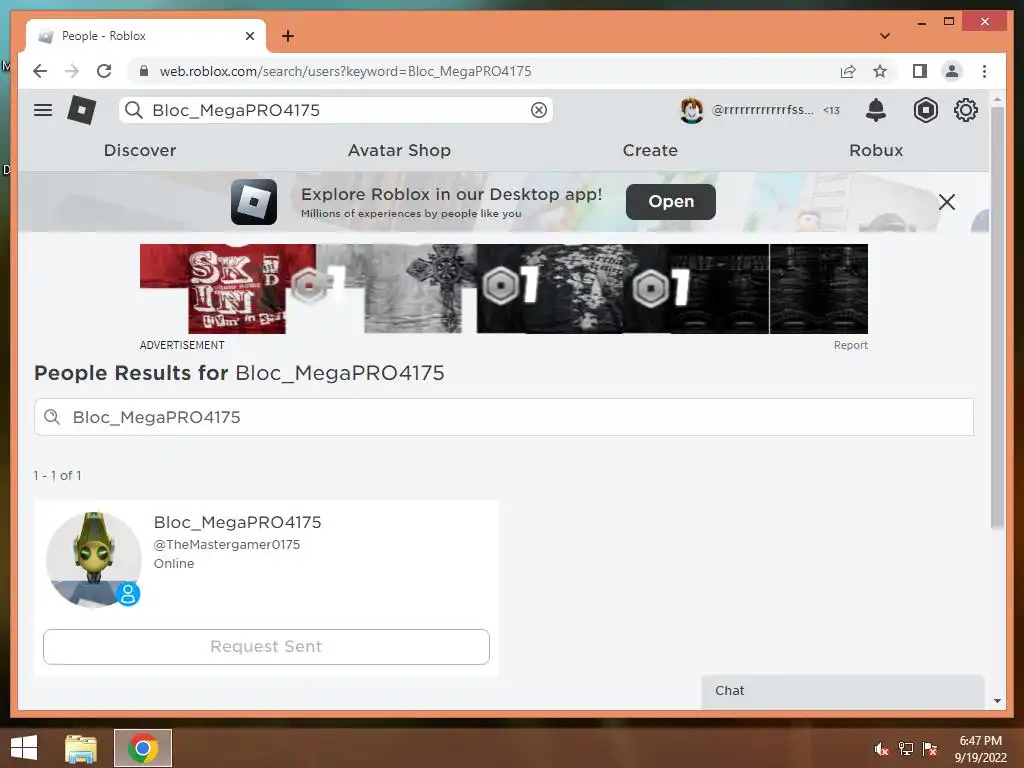Open File Explorer from taskbar
Viewport: 1024px width, 768px height.
click(81, 748)
